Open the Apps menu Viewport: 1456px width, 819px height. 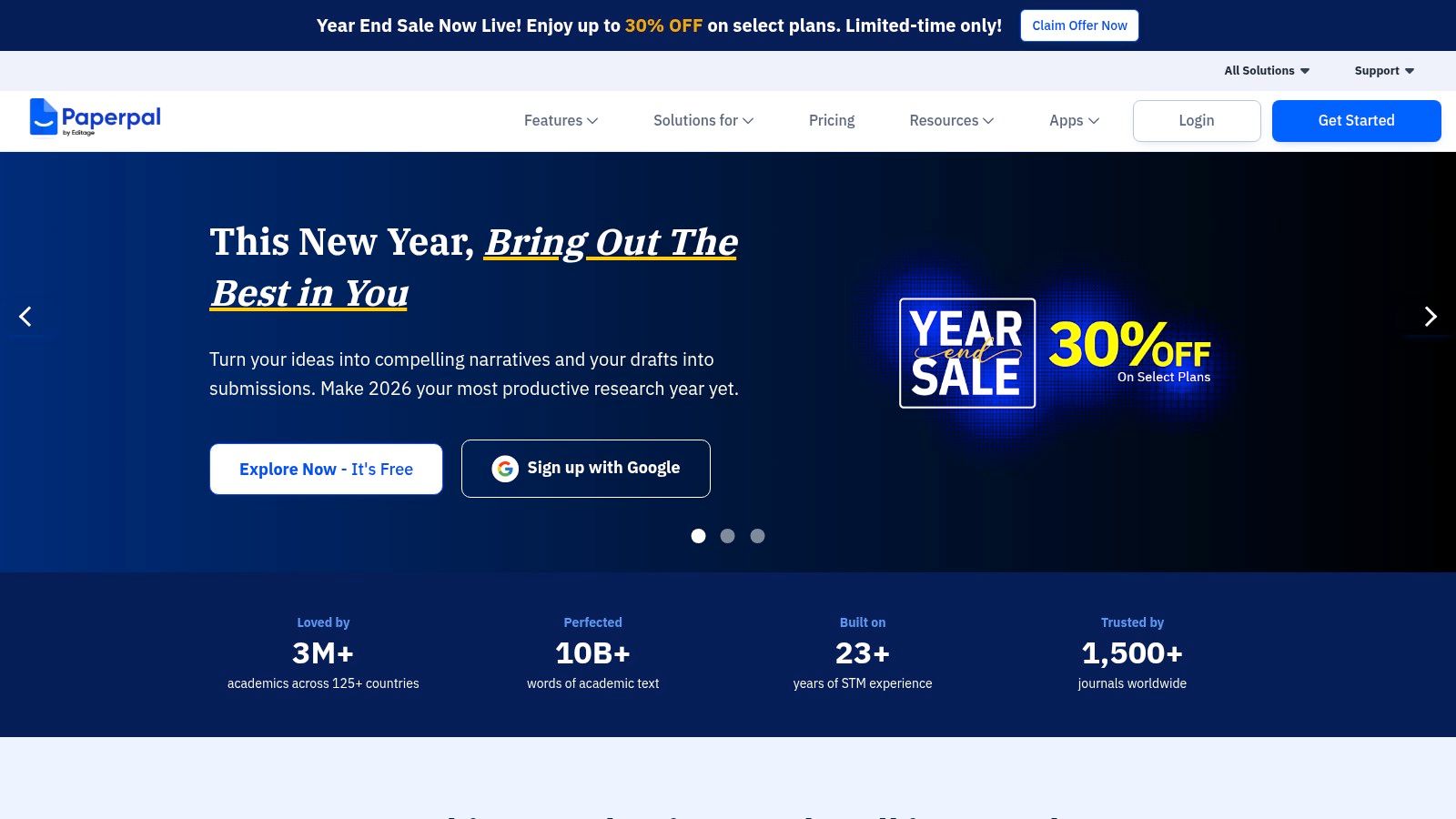(x=1075, y=120)
